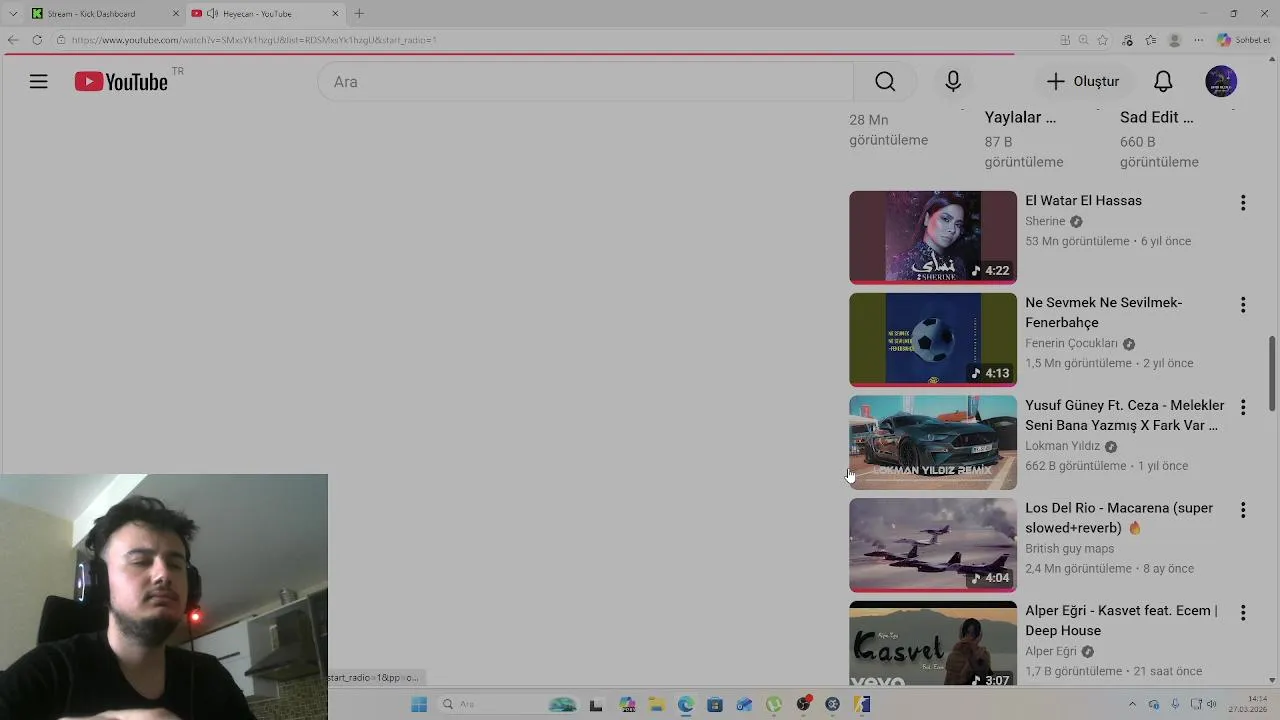
Task: Switch to Stream - Kick Dashboard tab
Action: pyautogui.click(x=105, y=13)
